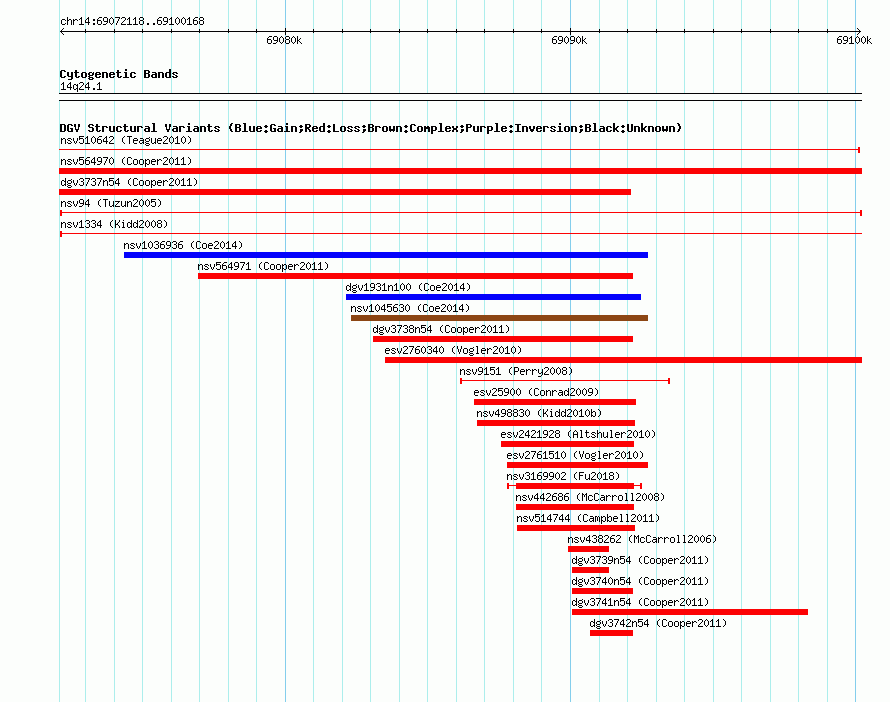Open nsv442686 (McCarroll2008) label
The height and width of the screenshot is (702, 890).
590,497
